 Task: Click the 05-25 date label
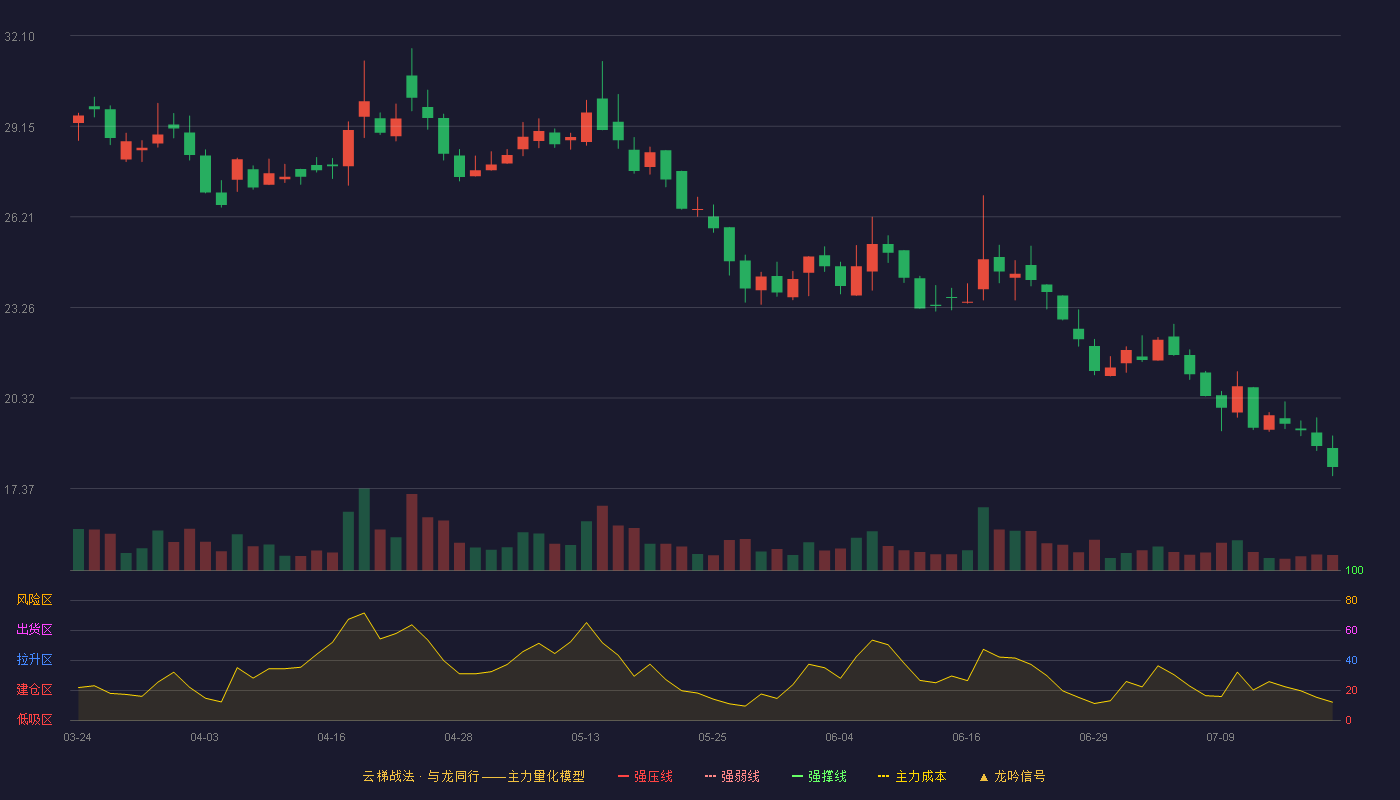pos(713,737)
